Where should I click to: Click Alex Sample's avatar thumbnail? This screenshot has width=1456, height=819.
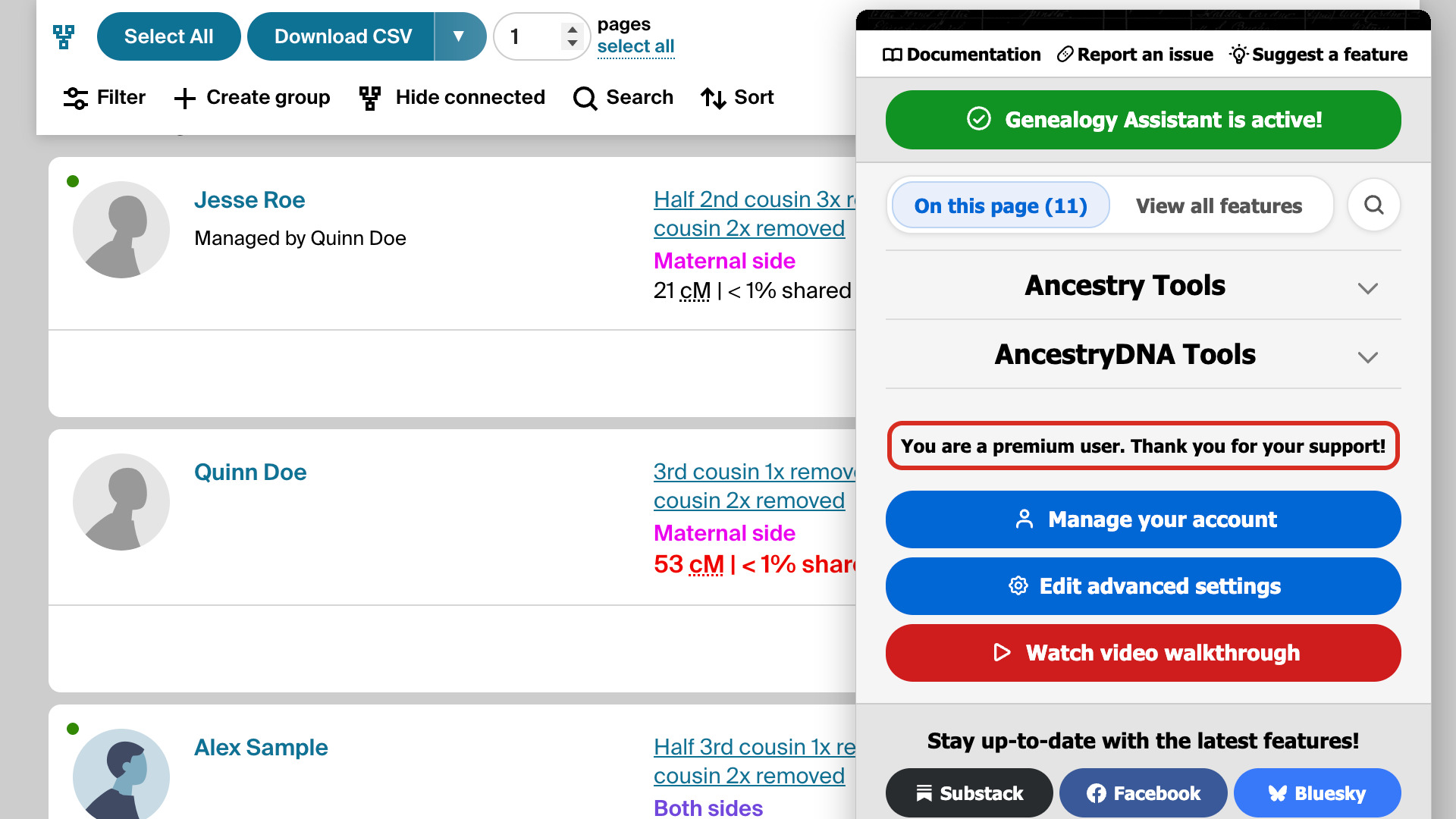tap(121, 774)
